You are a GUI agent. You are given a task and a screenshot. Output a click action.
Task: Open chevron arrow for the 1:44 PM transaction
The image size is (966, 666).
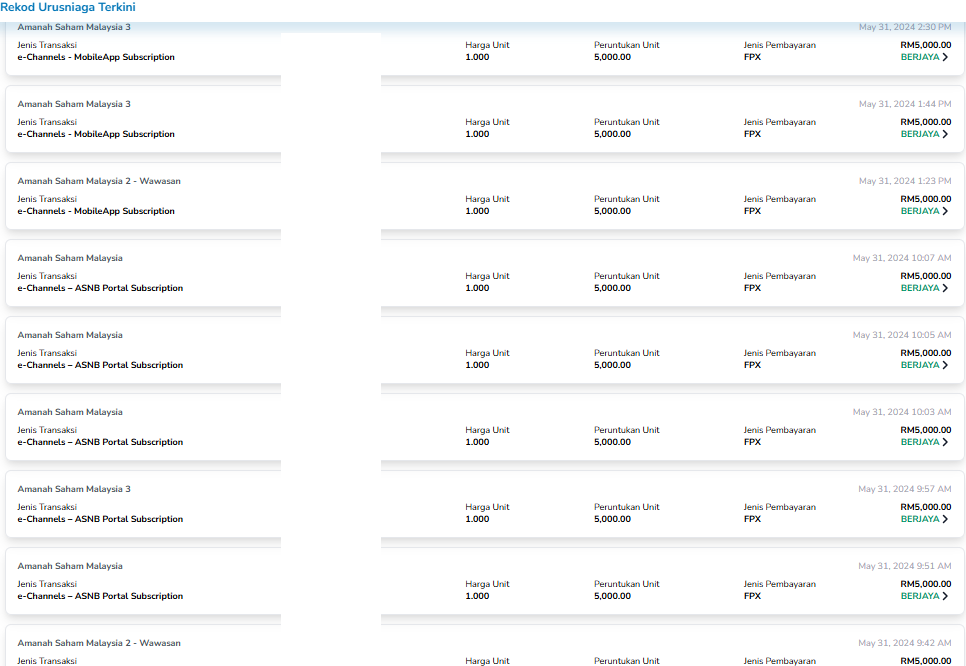(x=945, y=134)
